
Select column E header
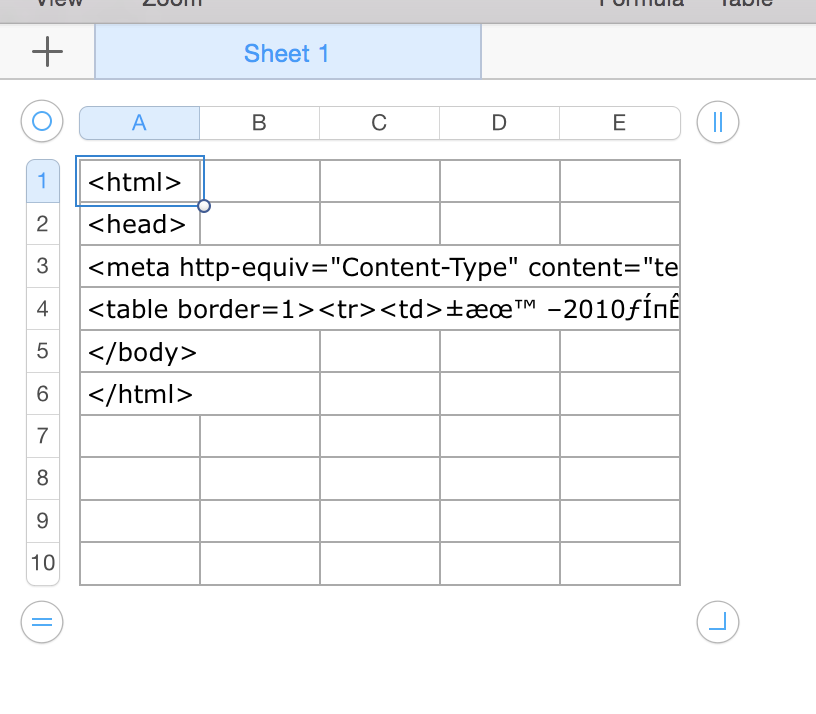pos(619,123)
